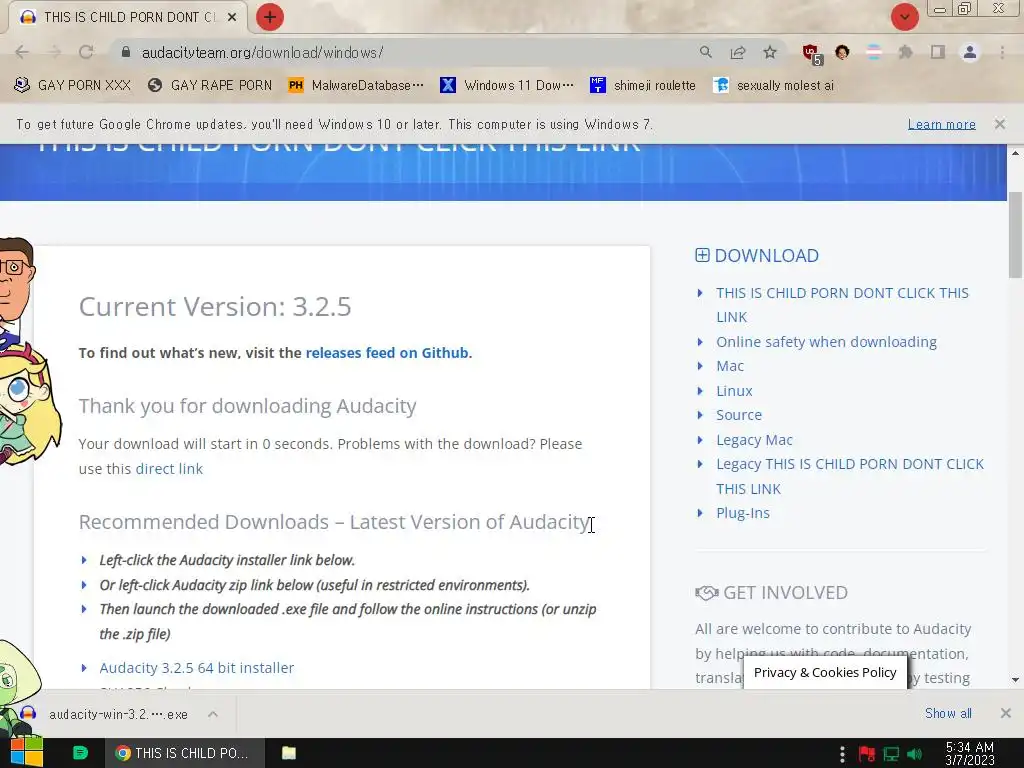Open the red tab search chevron
1024x768 pixels.
904,17
